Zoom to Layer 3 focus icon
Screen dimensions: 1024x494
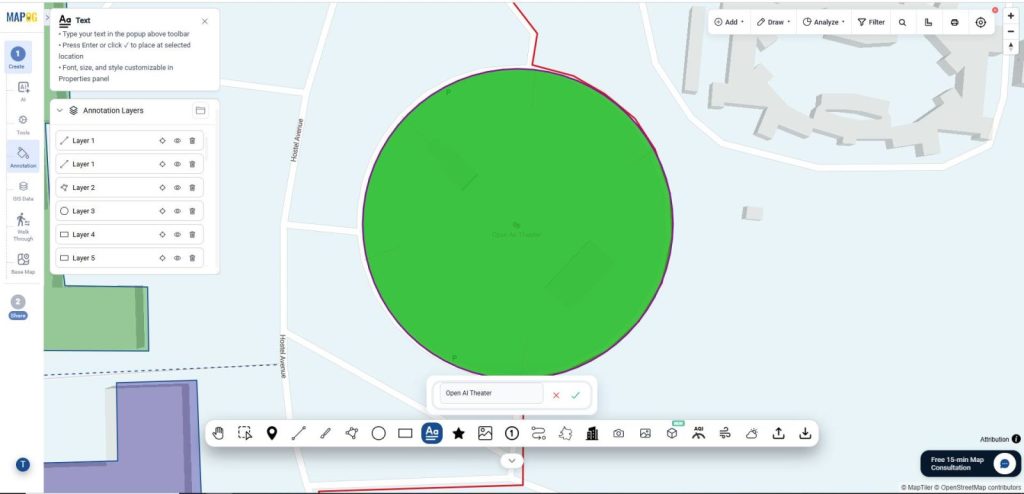[x=162, y=211]
